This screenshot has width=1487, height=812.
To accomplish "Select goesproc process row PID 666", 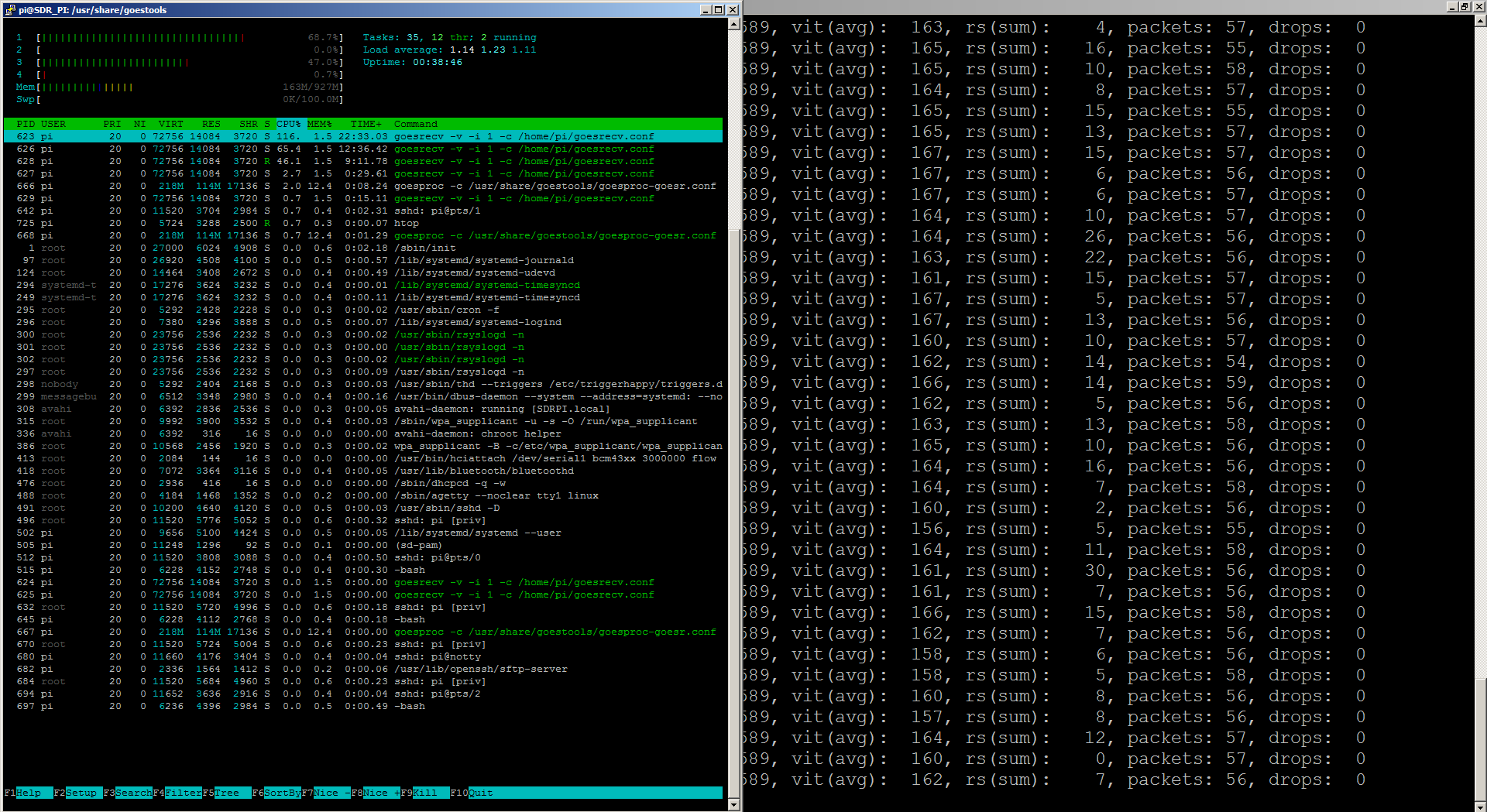I will coord(363,186).
